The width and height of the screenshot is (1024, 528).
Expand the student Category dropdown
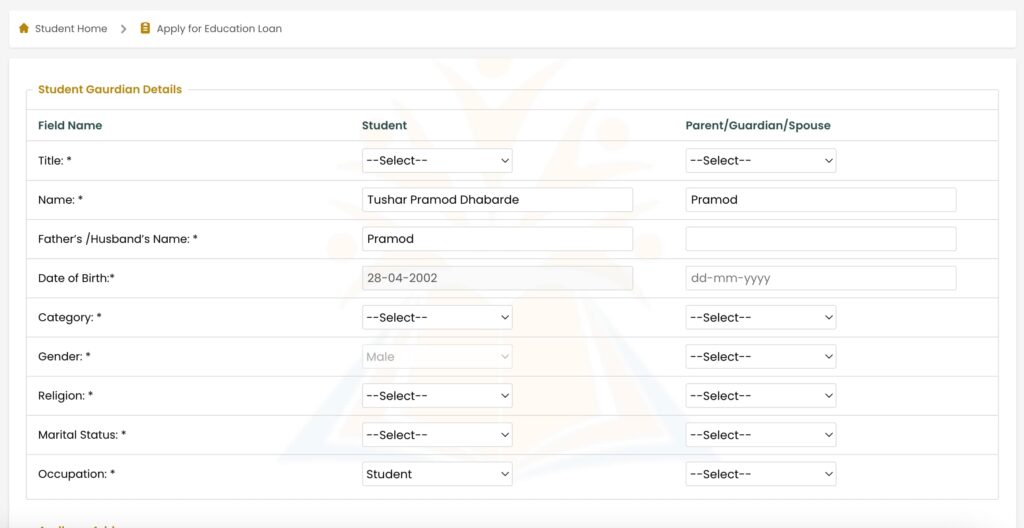[437, 318]
